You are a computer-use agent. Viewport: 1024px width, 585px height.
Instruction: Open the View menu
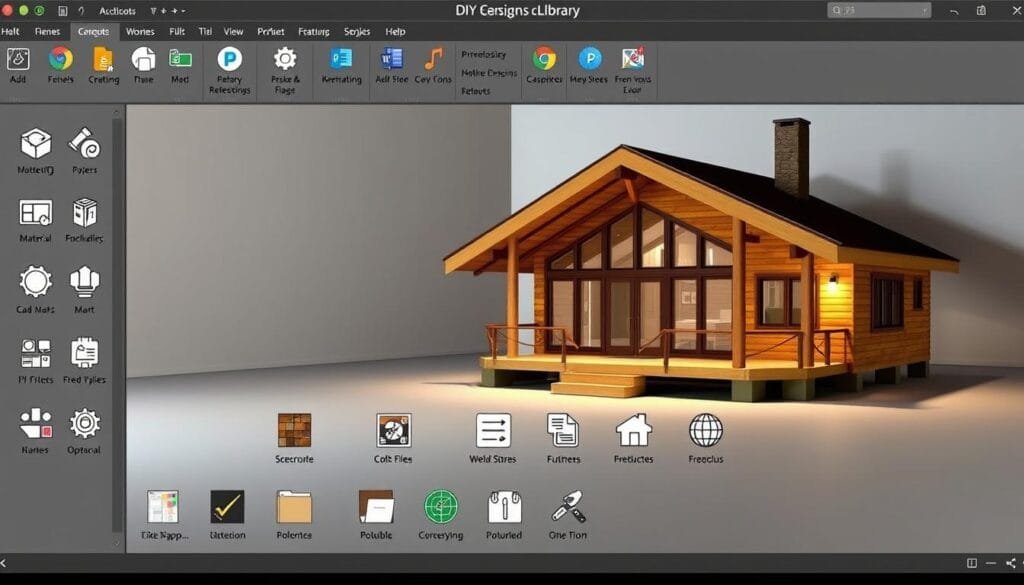(233, 31)
